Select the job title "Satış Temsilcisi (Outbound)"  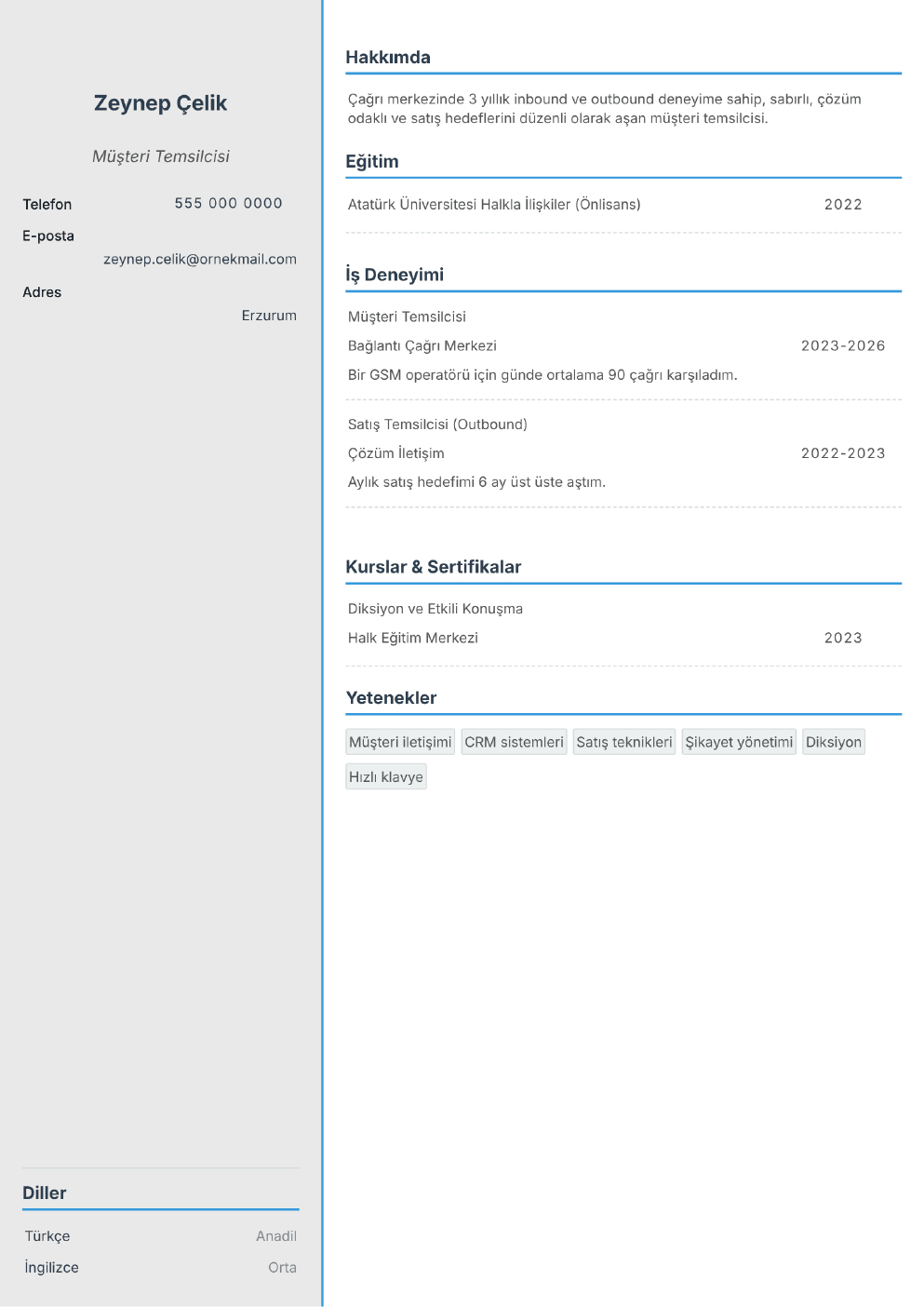coord(437,424)
